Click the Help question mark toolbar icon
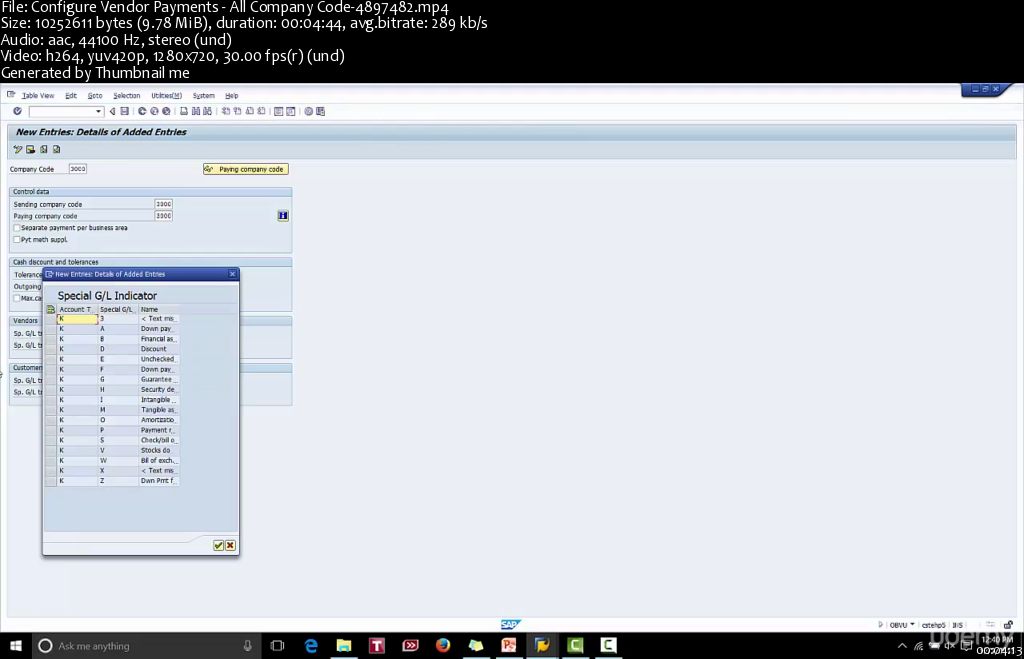 pos(309,111)
